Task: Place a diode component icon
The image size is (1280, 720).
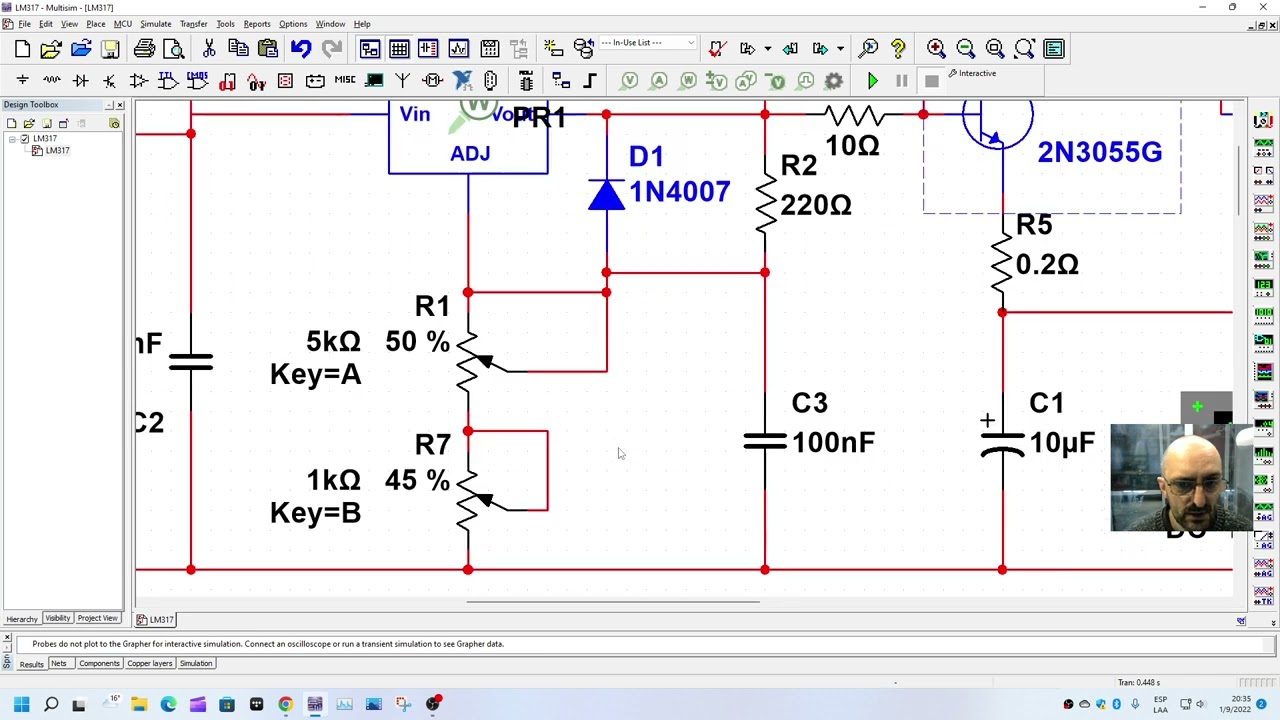Action: tap(81, 81)
